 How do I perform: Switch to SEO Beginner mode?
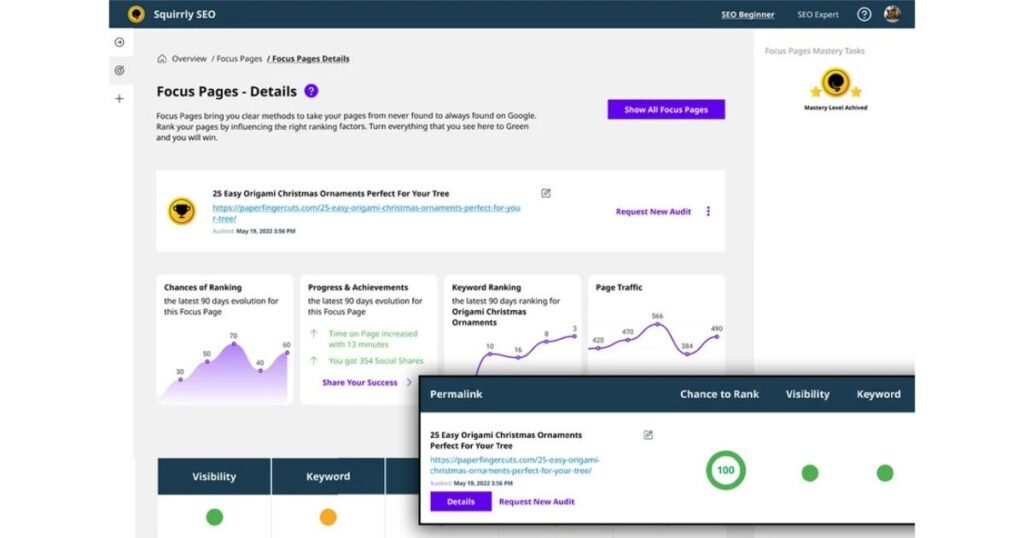point(748,14)
